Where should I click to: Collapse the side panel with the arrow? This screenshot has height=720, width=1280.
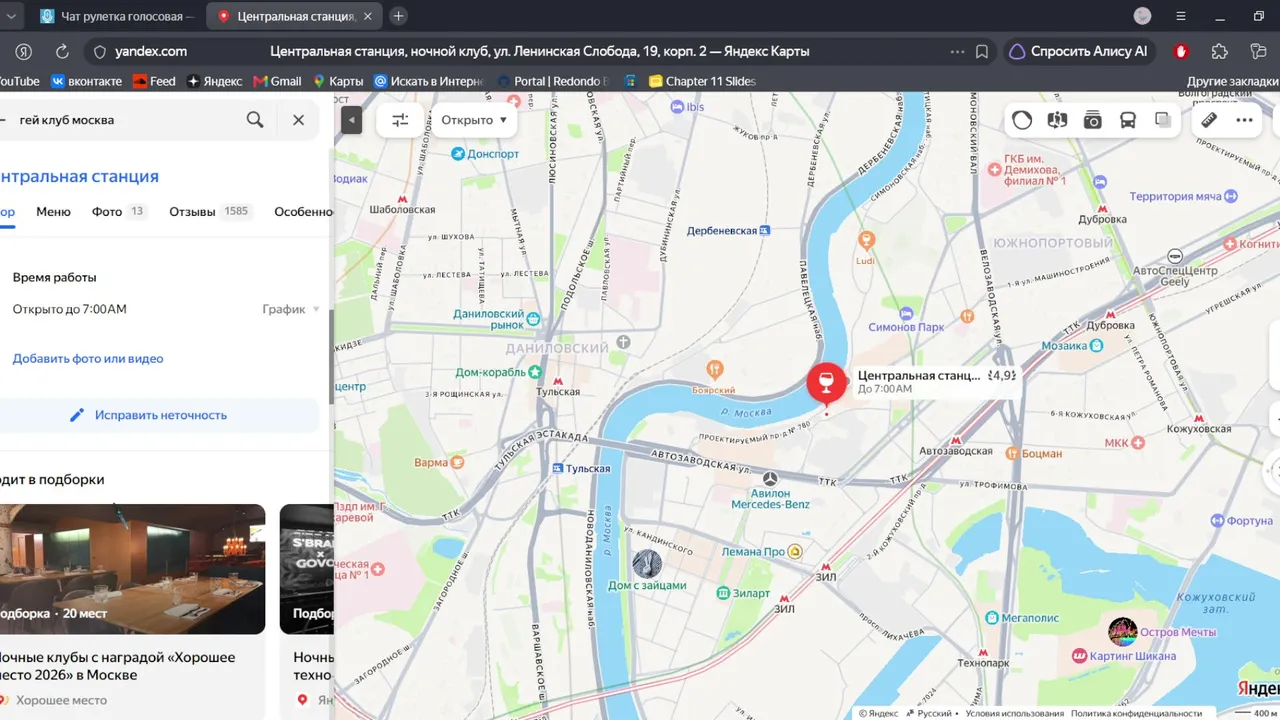(x=351, y=120)
